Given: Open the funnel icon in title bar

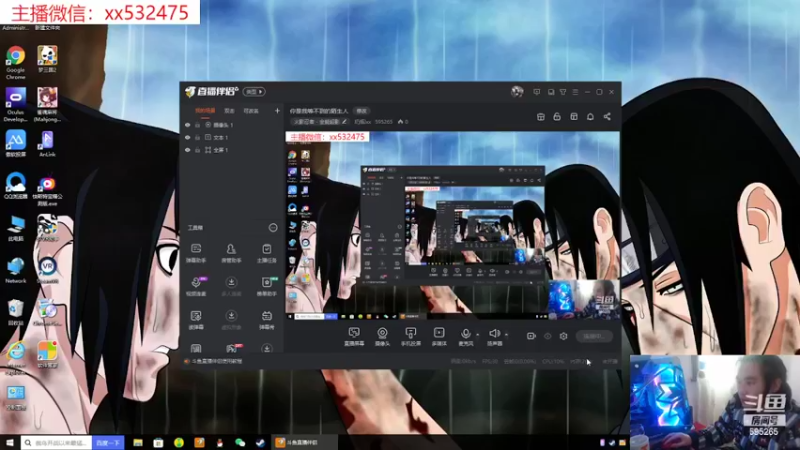Looking at the screenshot, I should pyautogui.click(x=563, y=92).
